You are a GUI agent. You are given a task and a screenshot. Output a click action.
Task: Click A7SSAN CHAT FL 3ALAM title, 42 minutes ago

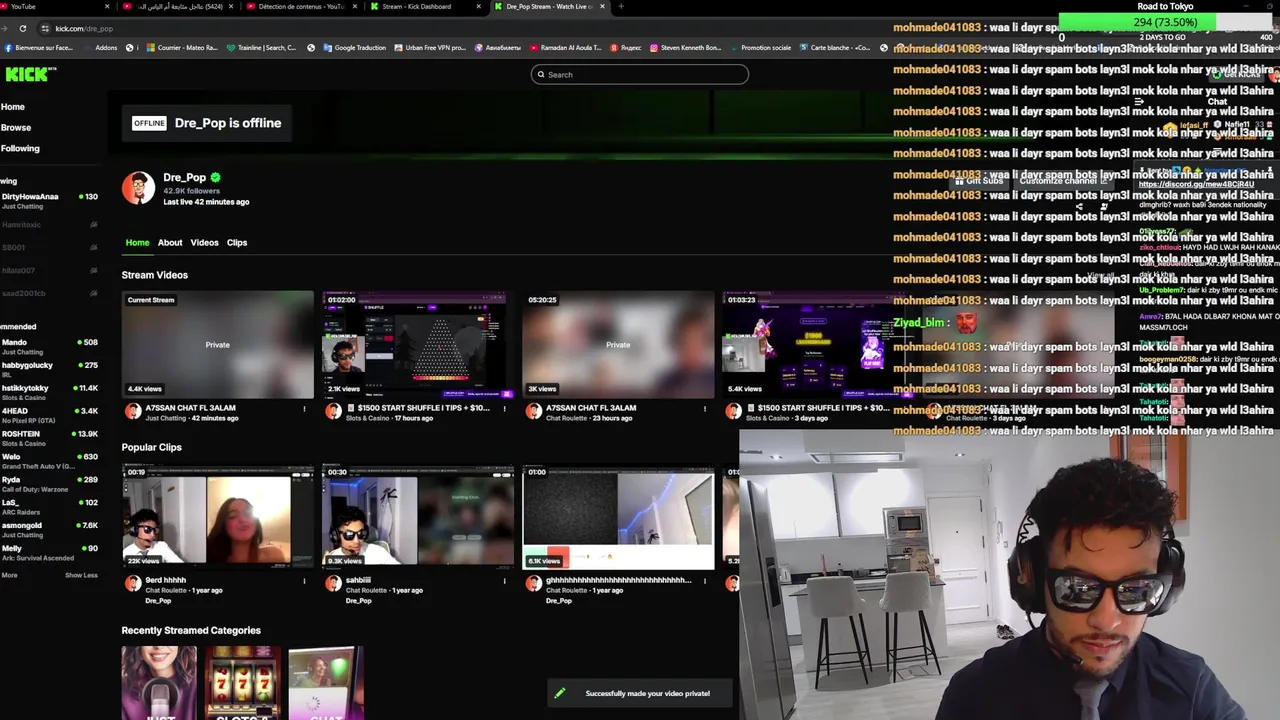tap(191, 408)
